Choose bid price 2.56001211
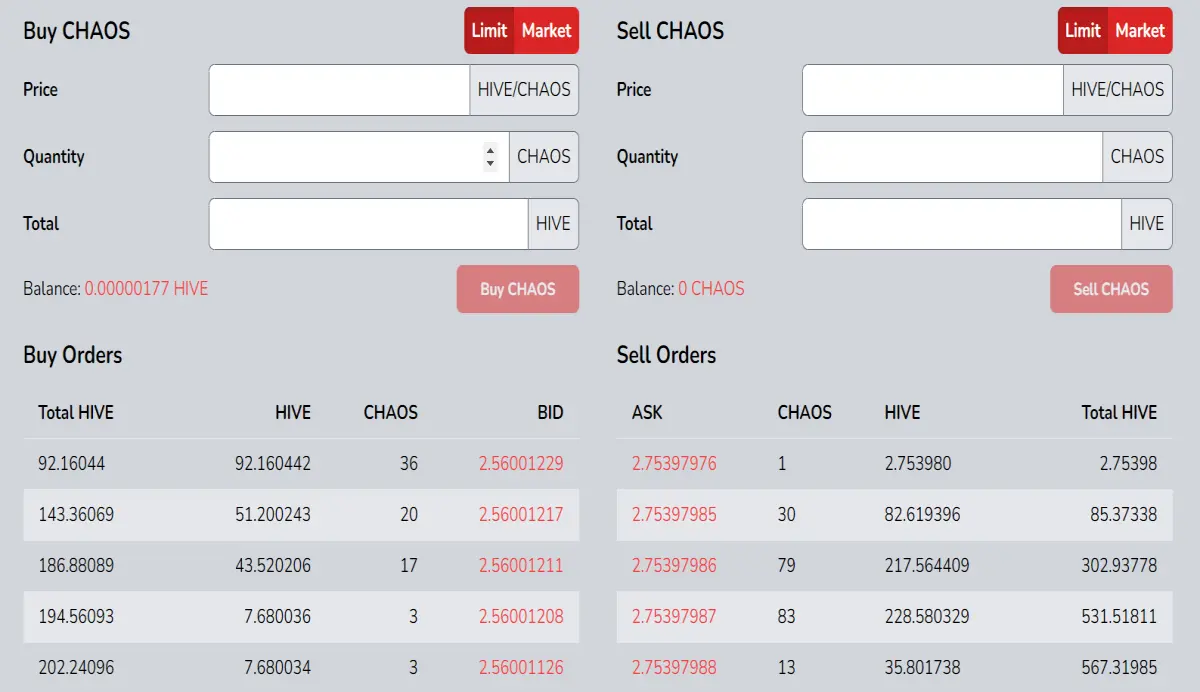This screenshot has height=692, width=1200. click(521, 566)
